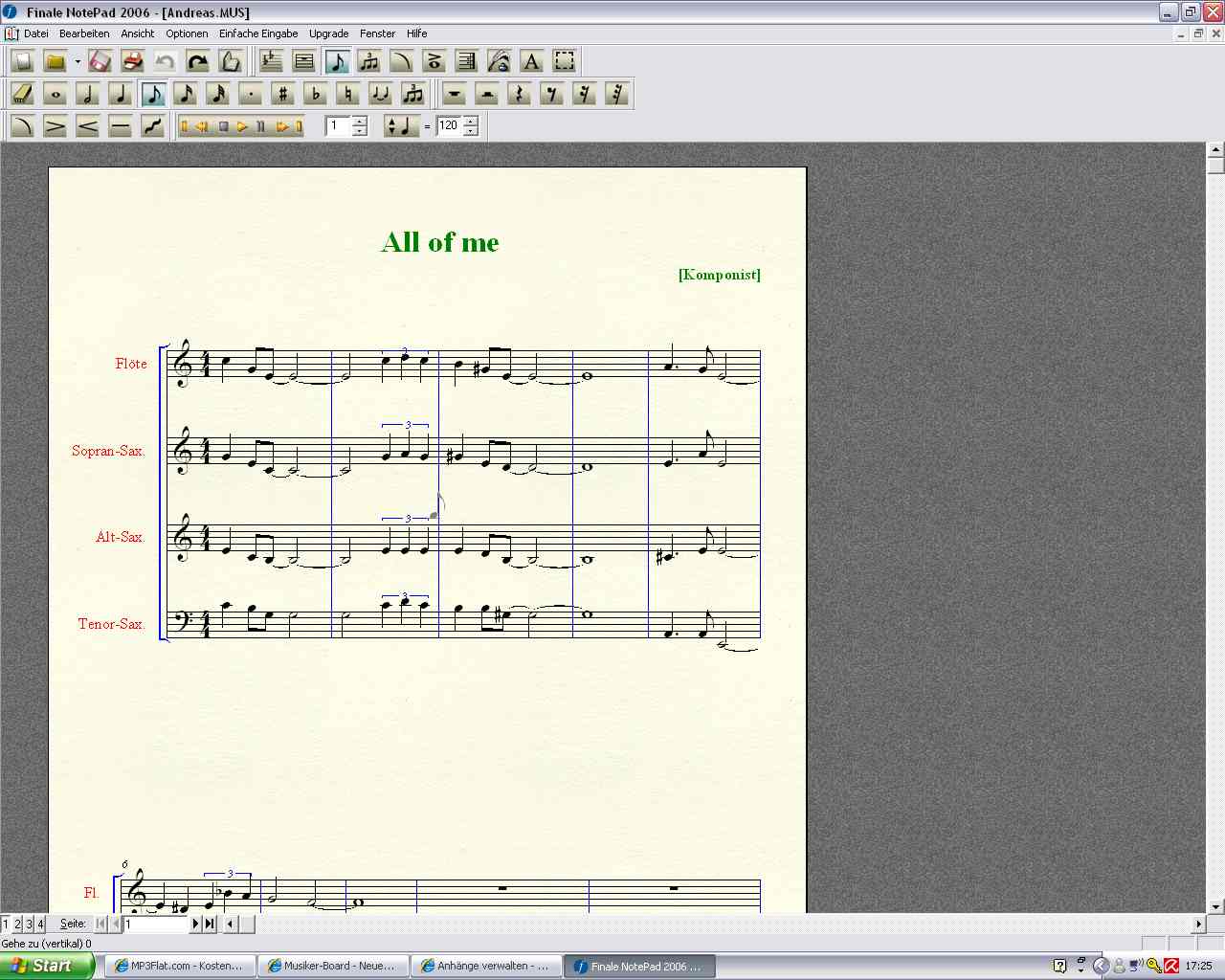Click the Stop playback button
Viewport: 1225px width, 980px height.
(x=223, y=126)
